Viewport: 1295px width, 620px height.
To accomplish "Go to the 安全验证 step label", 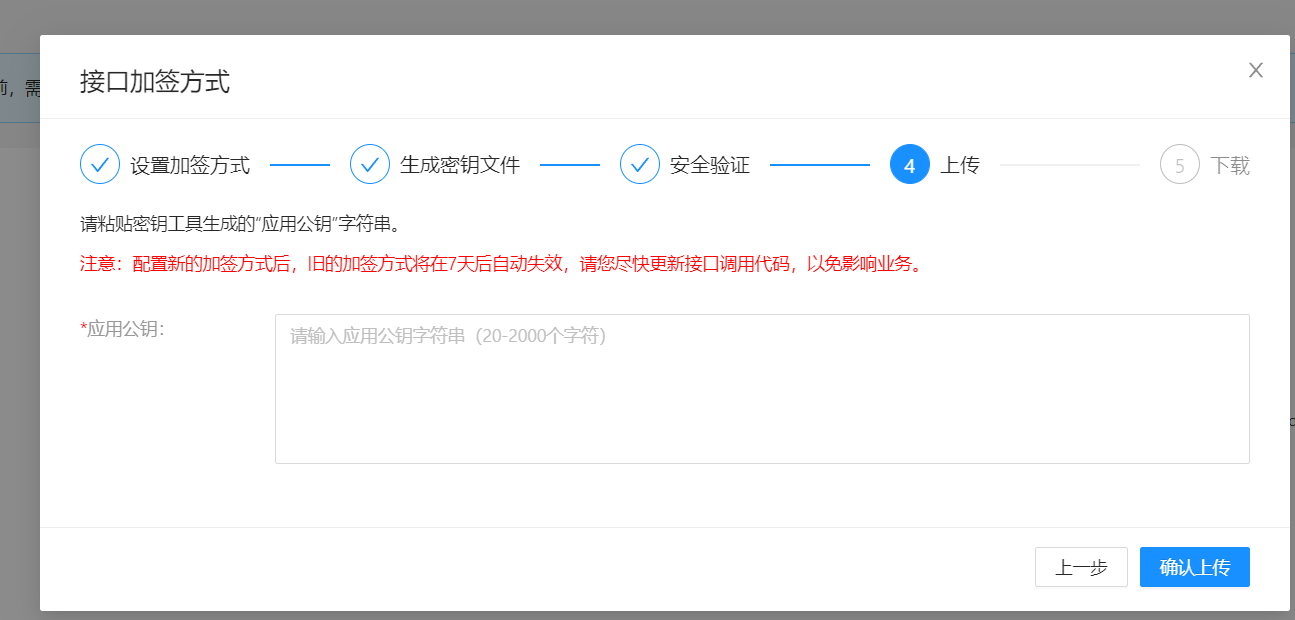I will point(710,166).
